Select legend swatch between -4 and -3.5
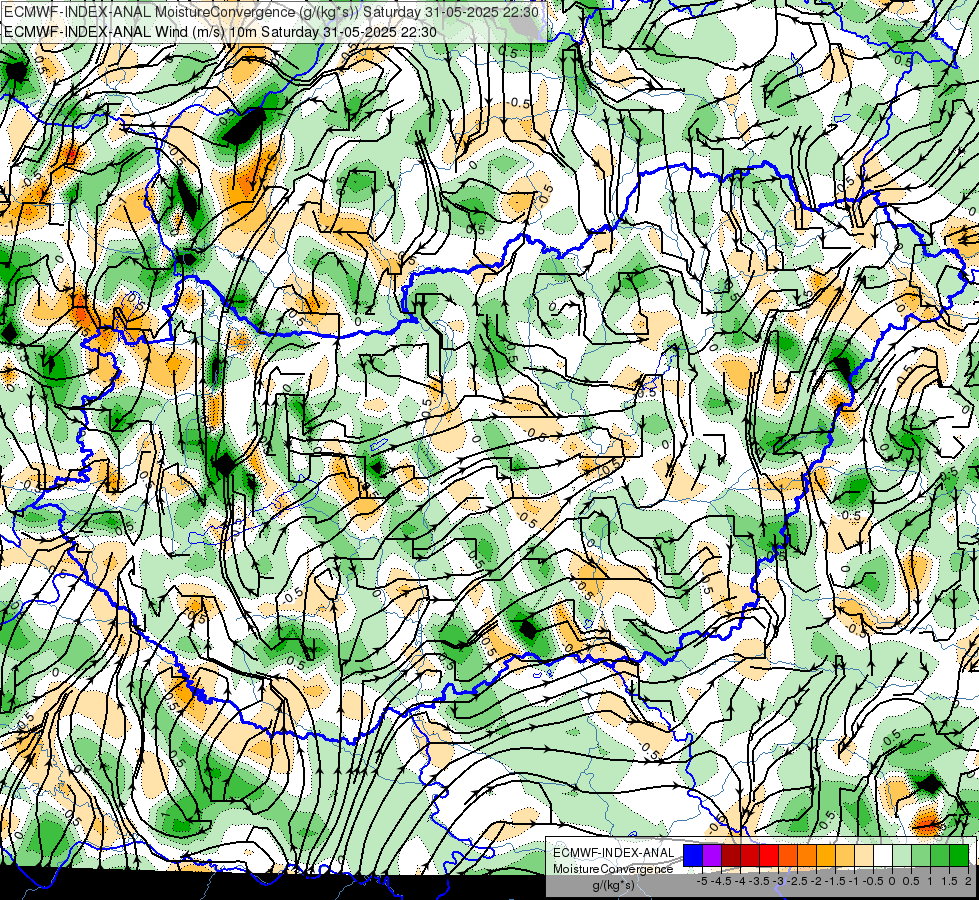This screenshot has height=900, width=979. click(x=750, y=855)
